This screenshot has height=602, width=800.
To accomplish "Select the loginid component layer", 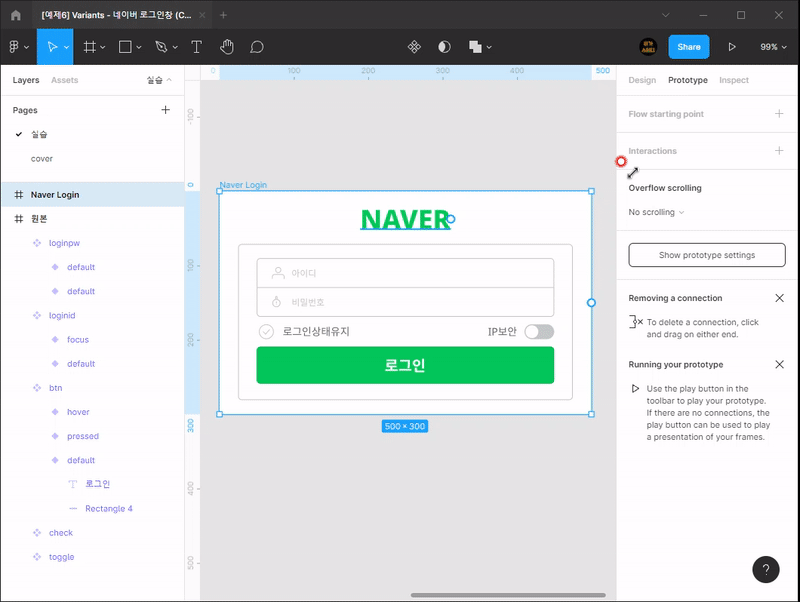I will tap(92, 315).
